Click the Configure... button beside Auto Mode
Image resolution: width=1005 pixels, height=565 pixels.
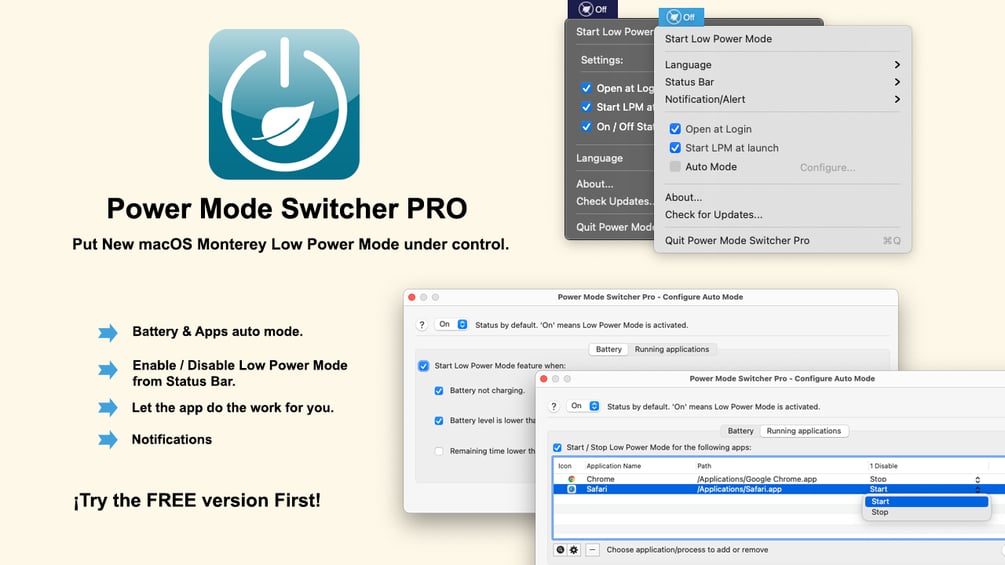click(x=827, y=167)
